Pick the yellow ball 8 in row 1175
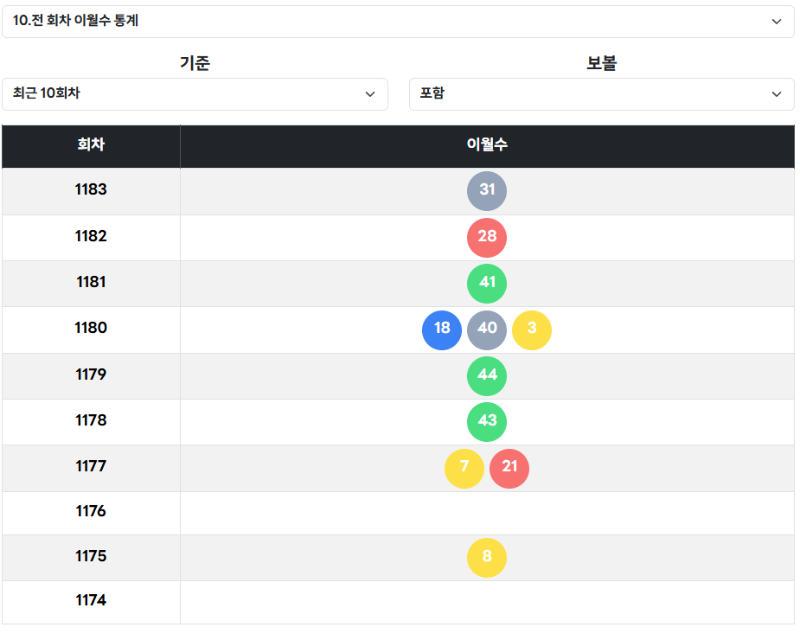Viewport: 800px width, 632px height. [487, 557]
